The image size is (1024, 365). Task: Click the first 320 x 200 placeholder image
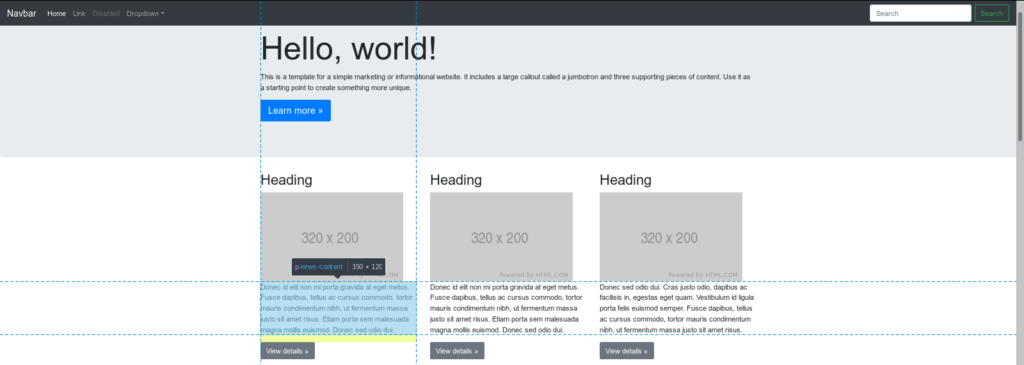332,236
